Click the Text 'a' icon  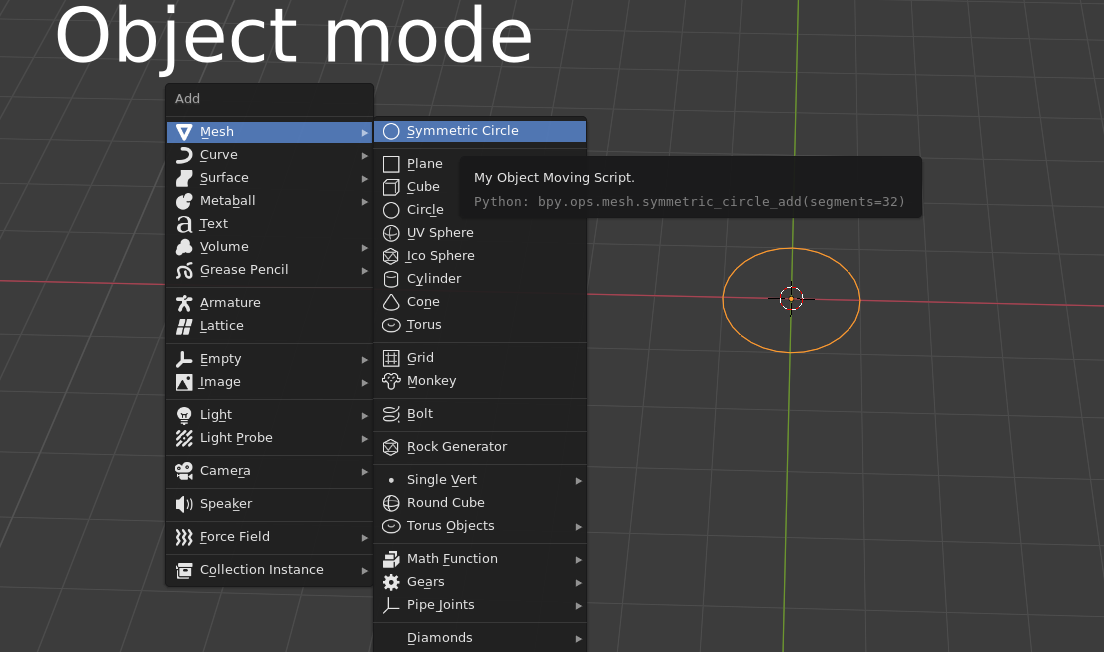pyautogui.click(x=184, y=224)
